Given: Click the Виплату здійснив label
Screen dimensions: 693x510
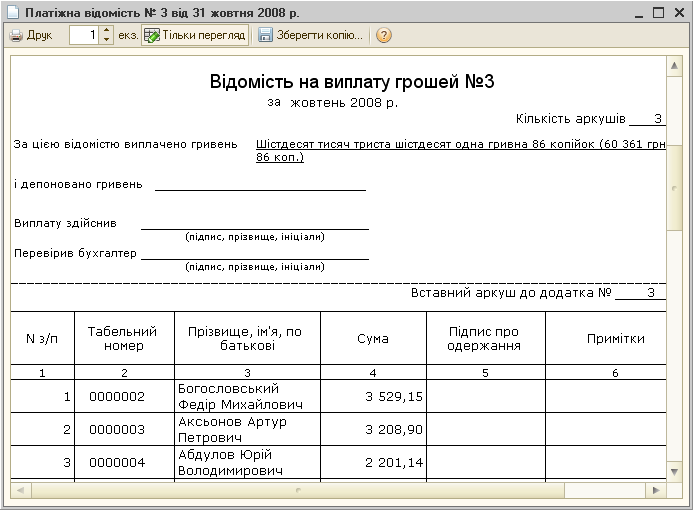Looking at the screenshot, I should point(65,223).
